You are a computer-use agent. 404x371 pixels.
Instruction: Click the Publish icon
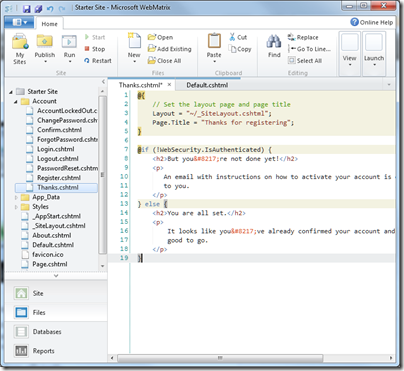click(x=45, y=42)
